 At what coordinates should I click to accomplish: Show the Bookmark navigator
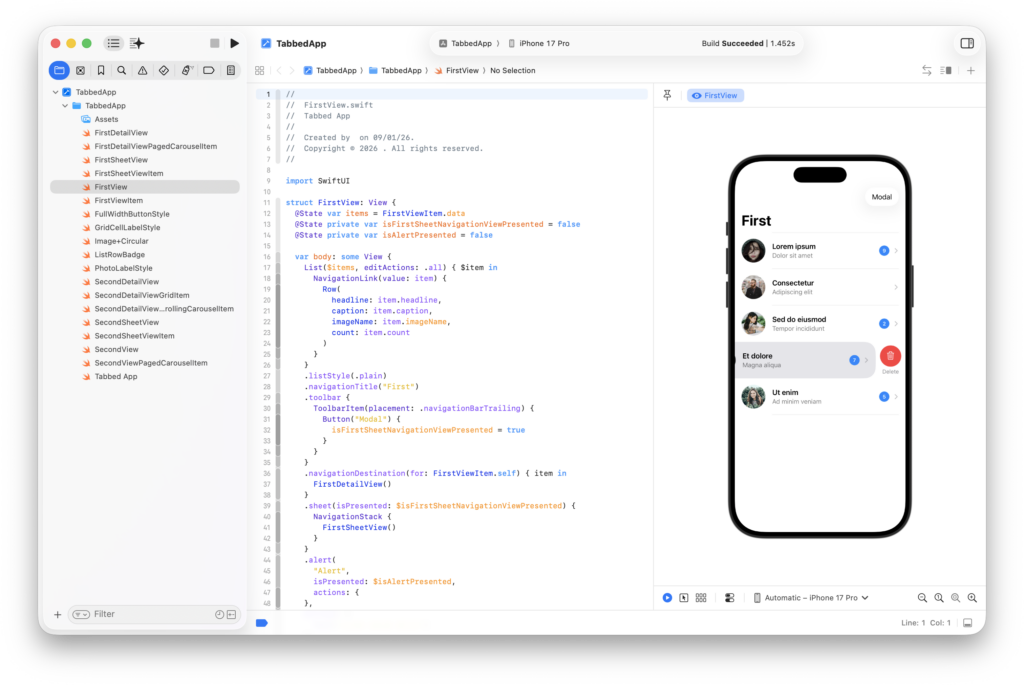click(x=101, y=71)
